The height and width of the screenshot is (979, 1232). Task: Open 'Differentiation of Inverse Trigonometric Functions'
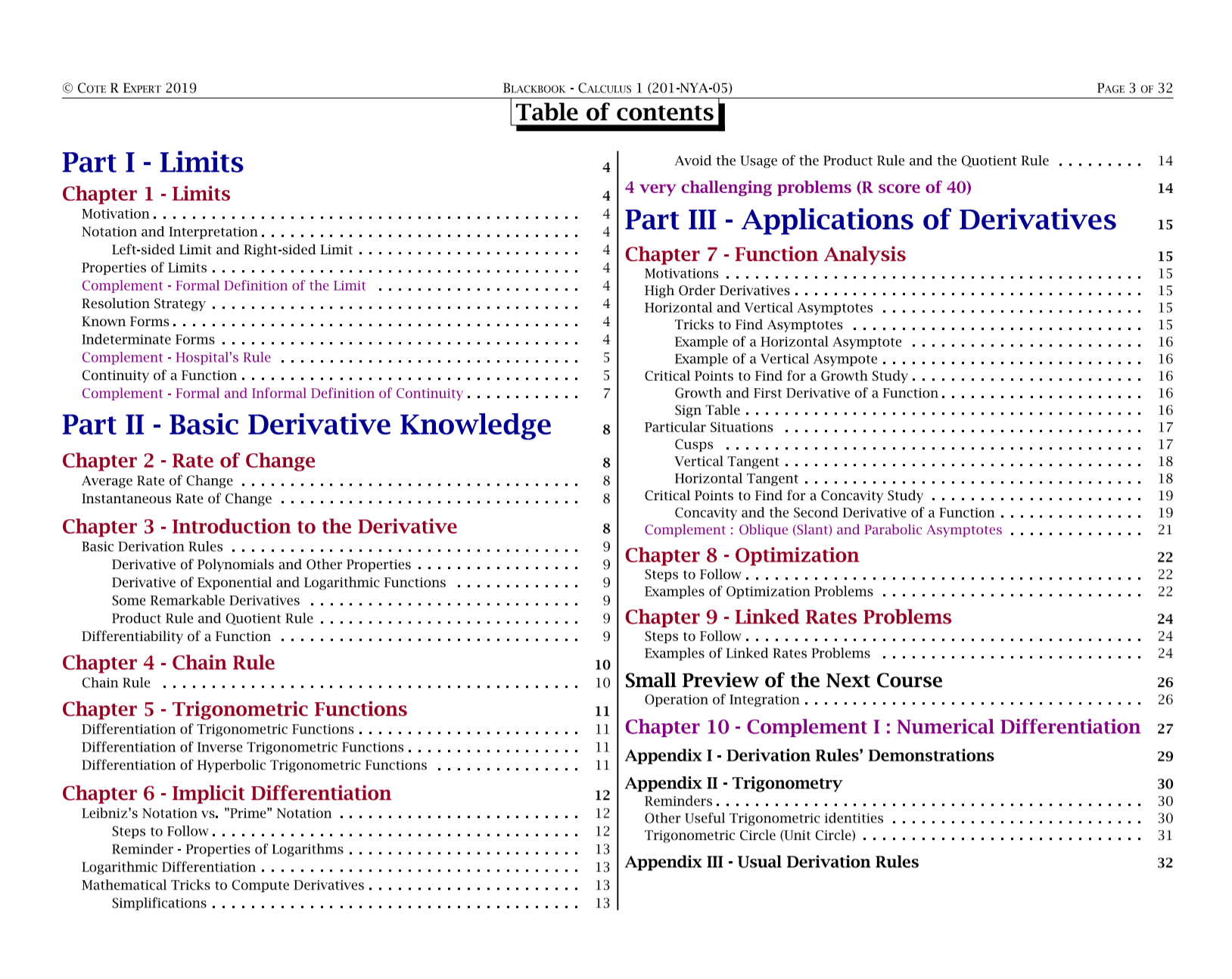[243, 747]
